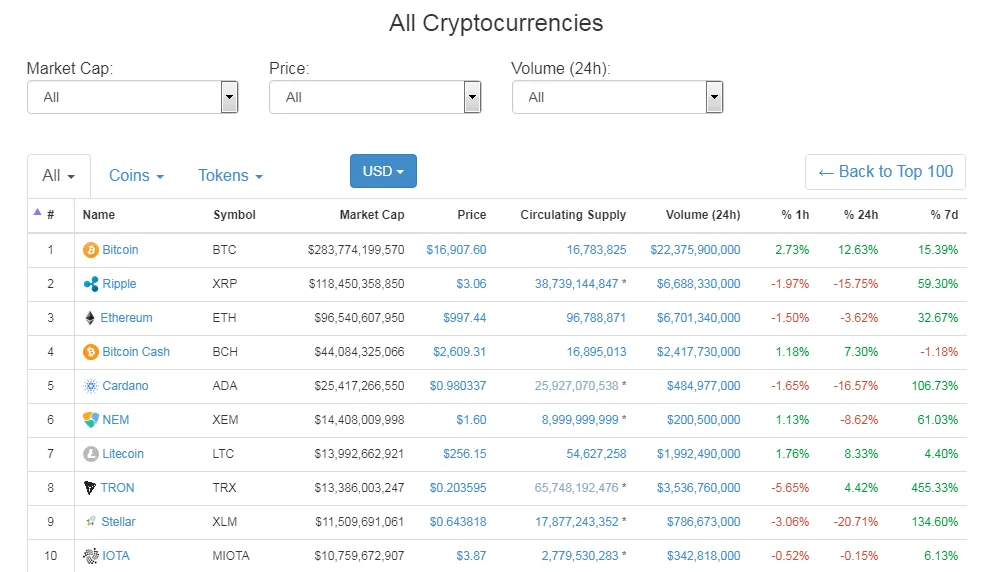Select the MIOTA symbol cell
Image resolution: width=989 pixels, height=572 pixels.
[231, 556]
